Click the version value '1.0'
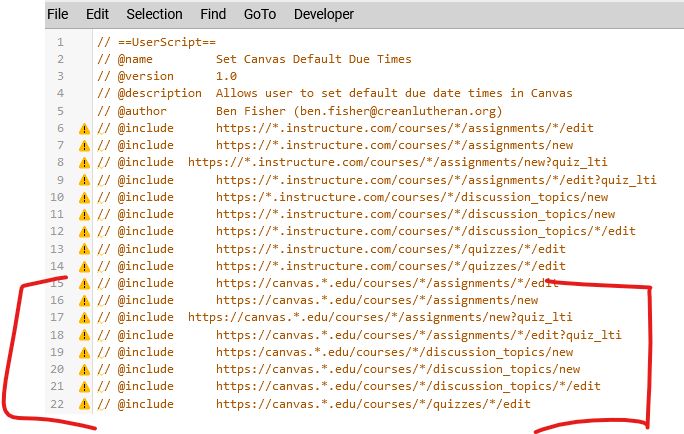Viewport: 684px width, 434px height. click(x=226, y=76)
